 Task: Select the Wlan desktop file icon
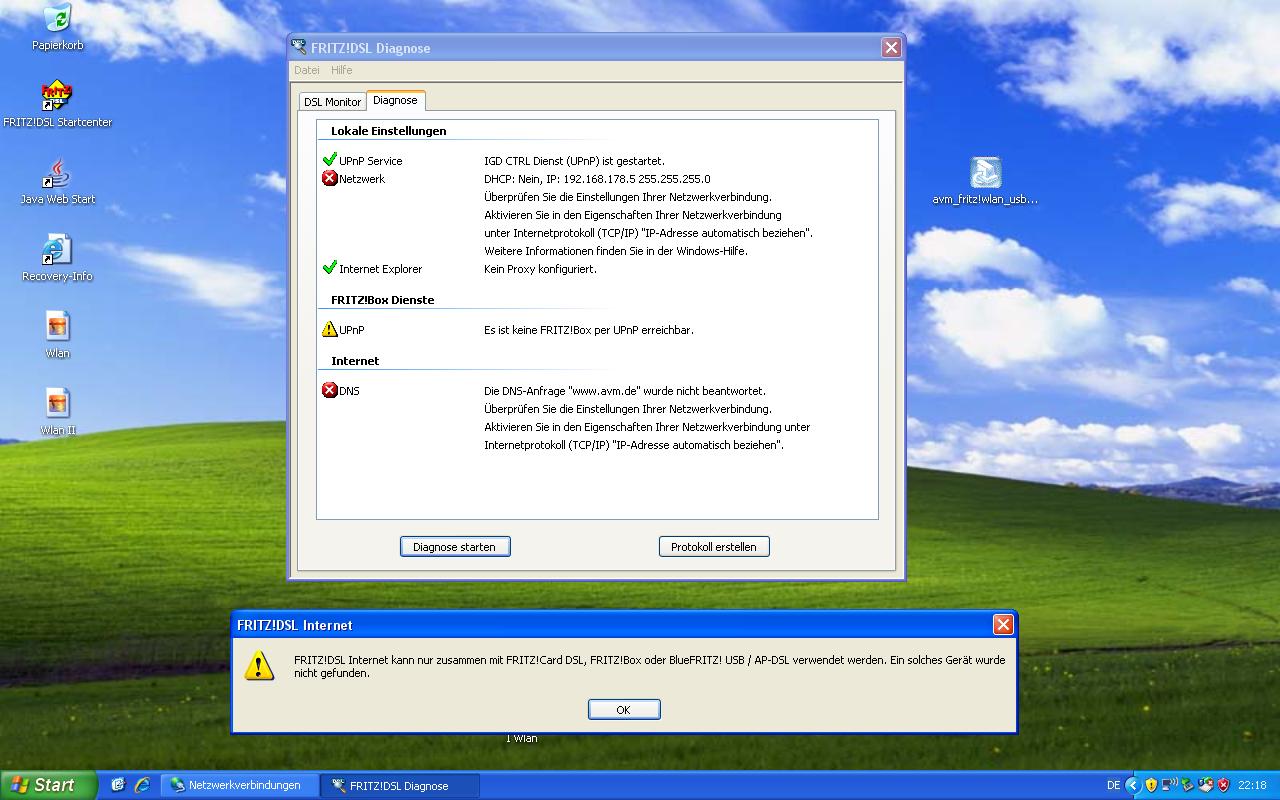(x=57, y=335)
